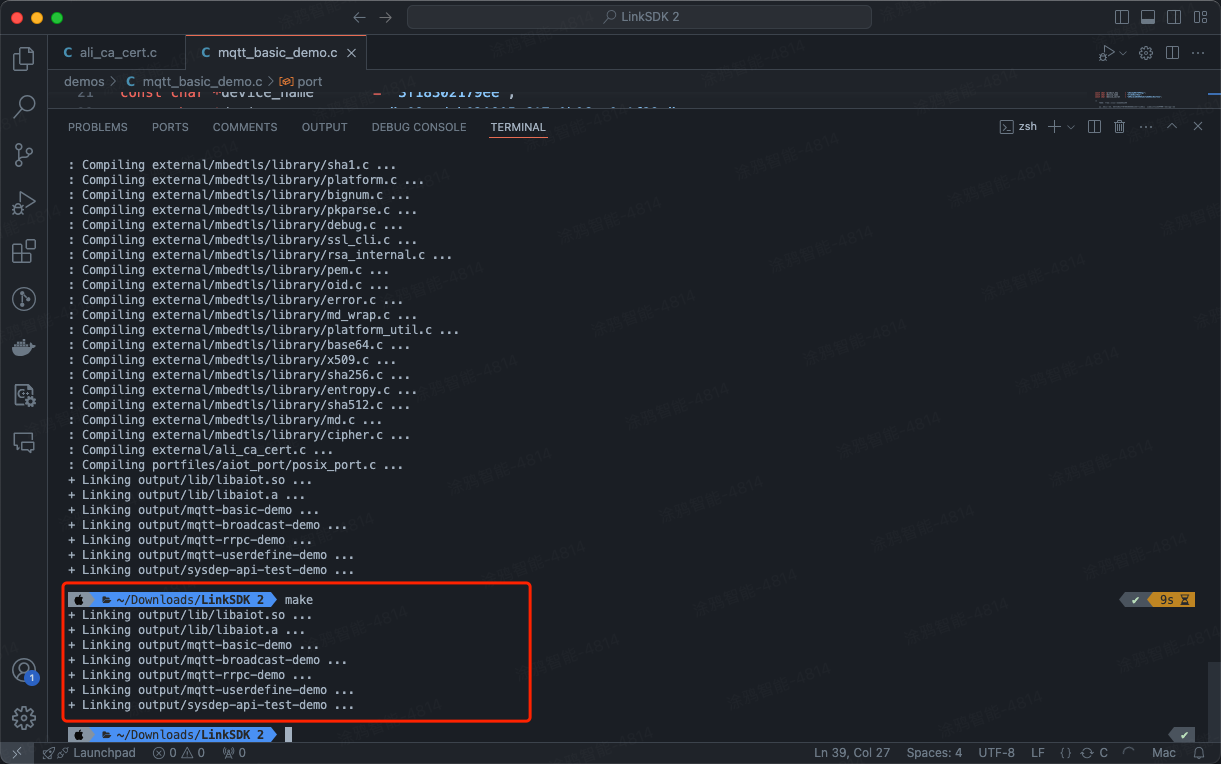
Task: Click 'Linking output/mqtt-rrpc-demo' line below make
Action: tap(190, 675)
